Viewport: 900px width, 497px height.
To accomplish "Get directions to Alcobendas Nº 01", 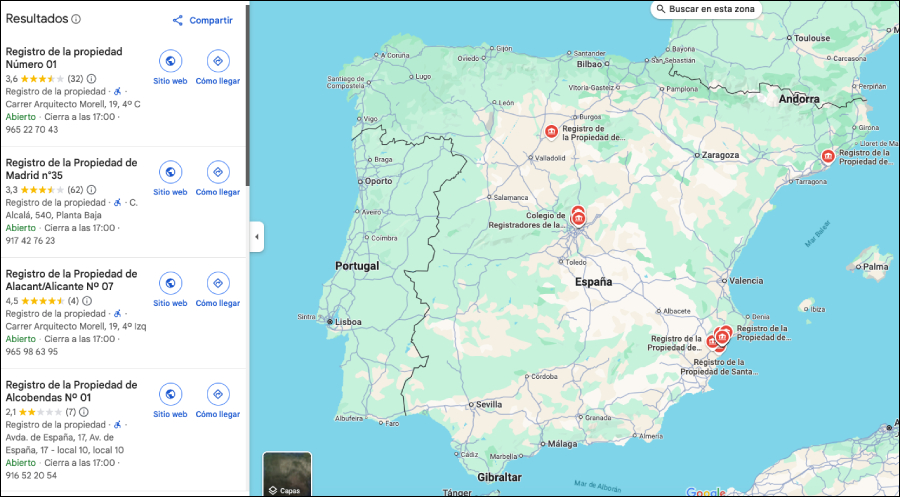I will tap(218, 401).
